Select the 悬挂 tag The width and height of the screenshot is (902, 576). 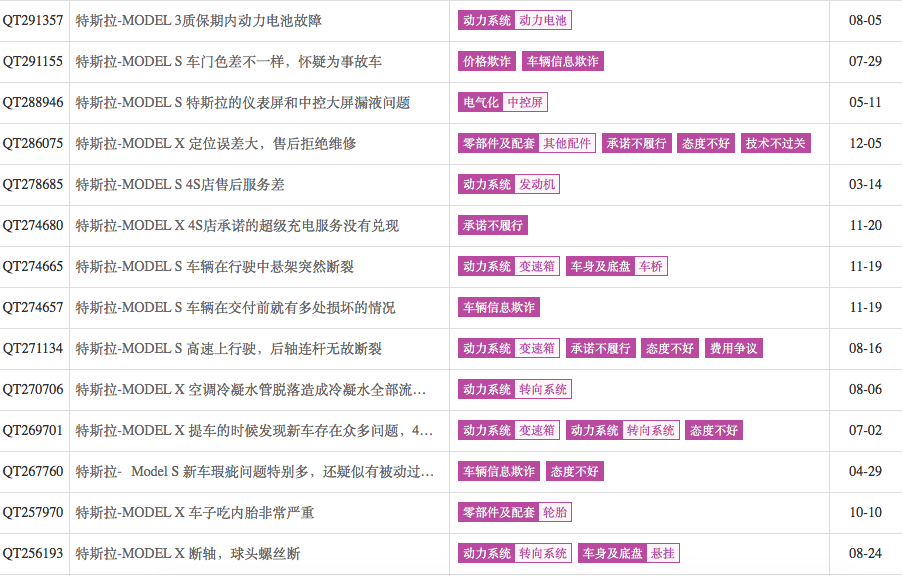[663, 553]
